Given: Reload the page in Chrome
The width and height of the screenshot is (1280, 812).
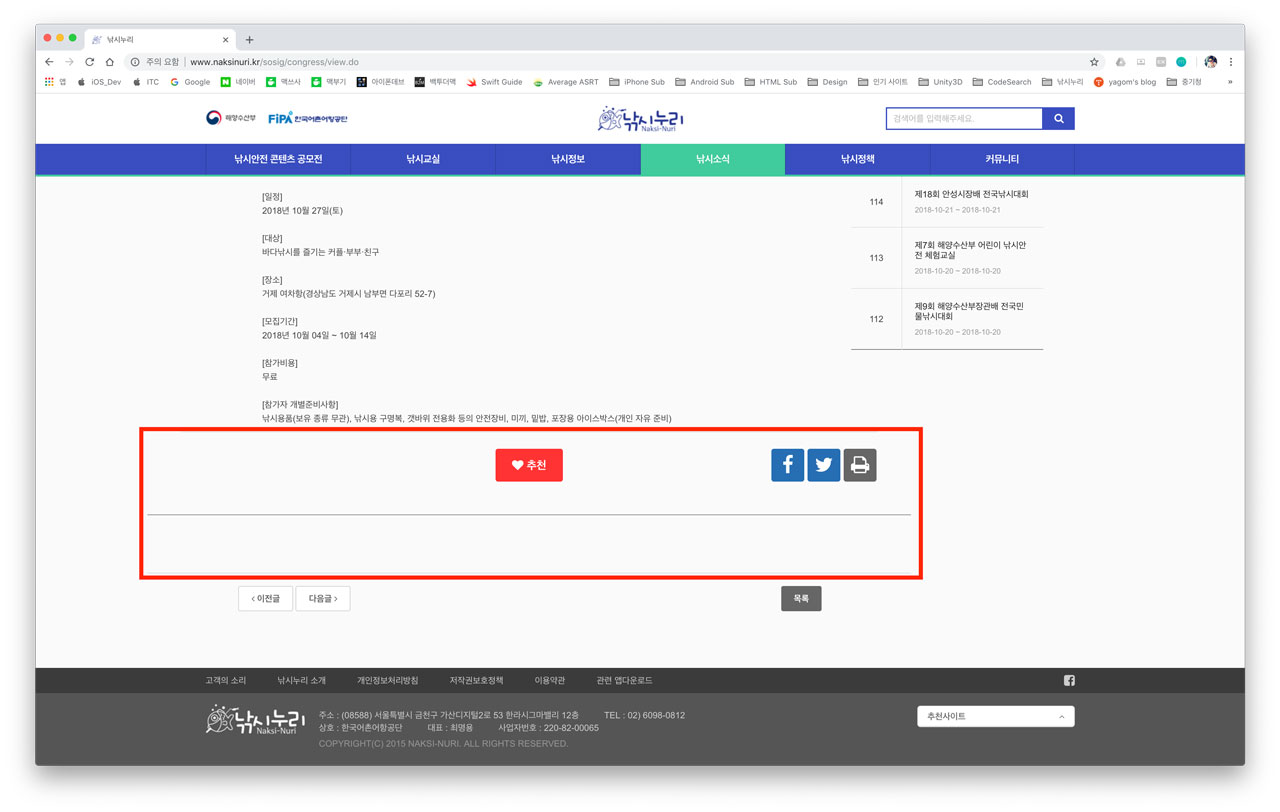Looking at the screenshot, I should click(89, 62).
